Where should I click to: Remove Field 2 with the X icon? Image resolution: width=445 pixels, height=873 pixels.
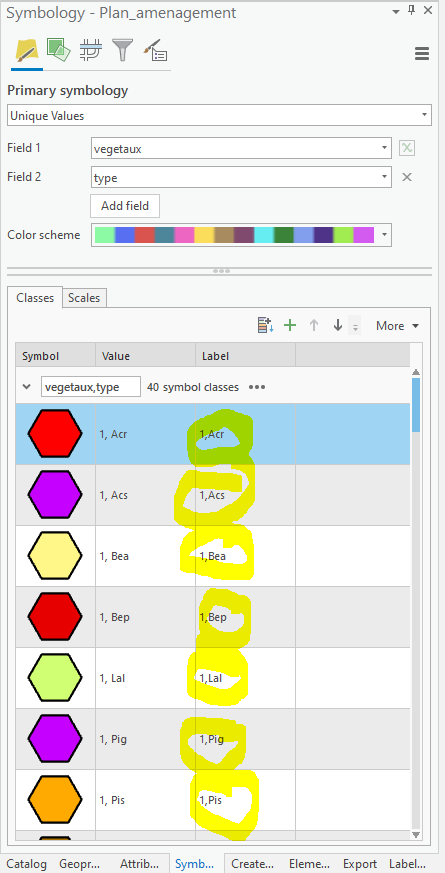(407, 177)
